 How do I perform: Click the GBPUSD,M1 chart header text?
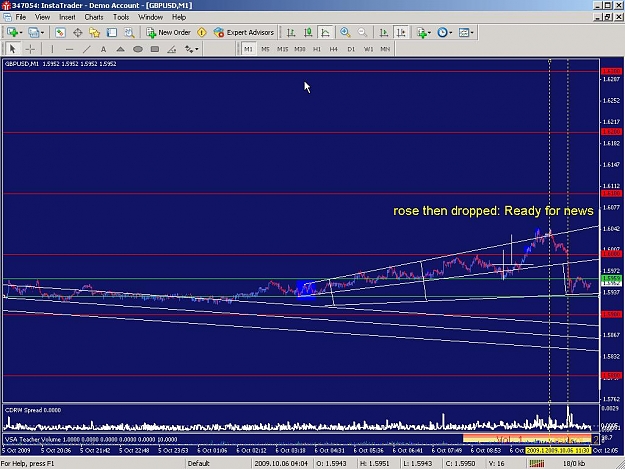(61, 64)
